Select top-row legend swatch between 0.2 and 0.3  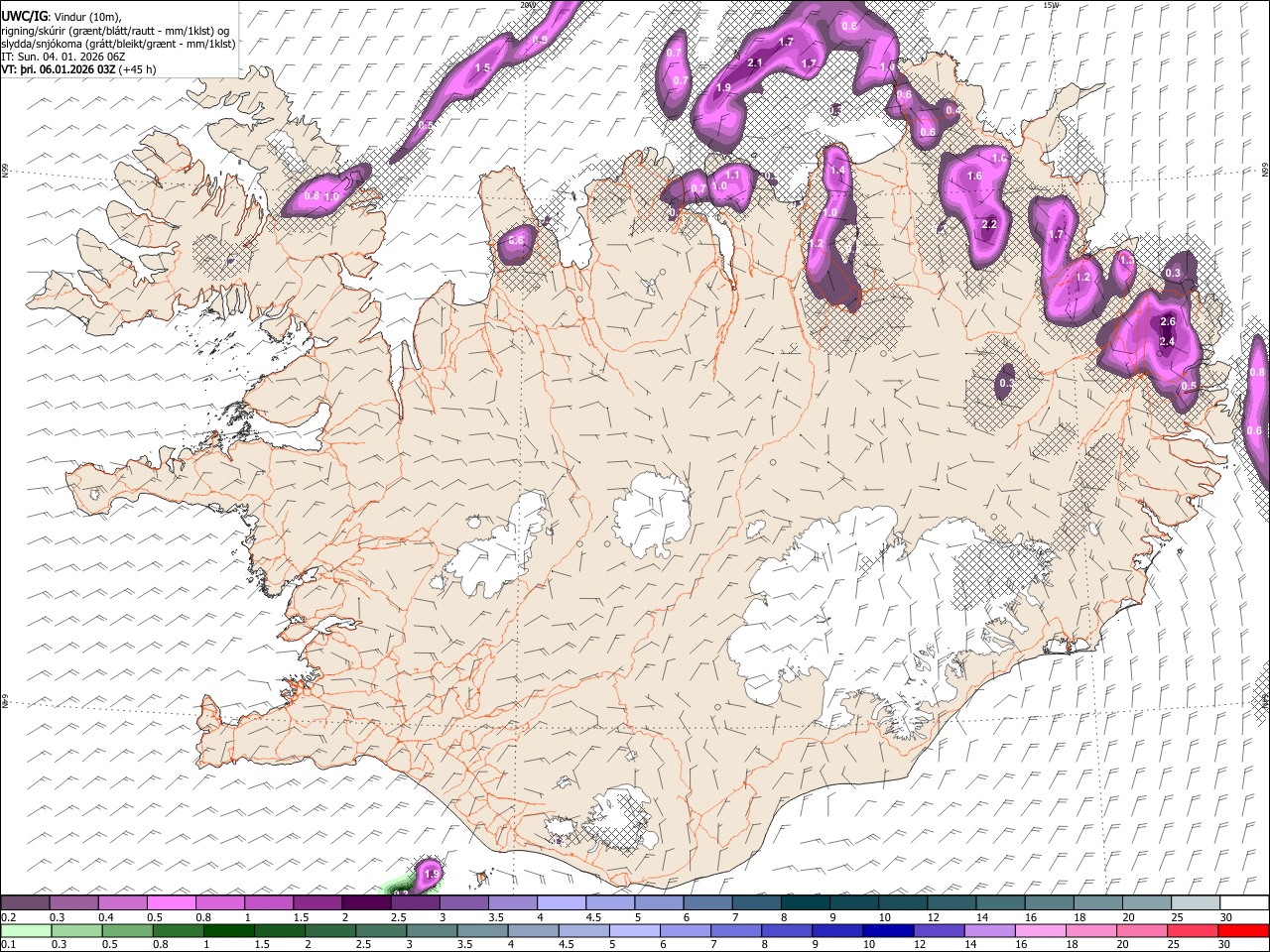coord(25,902)
